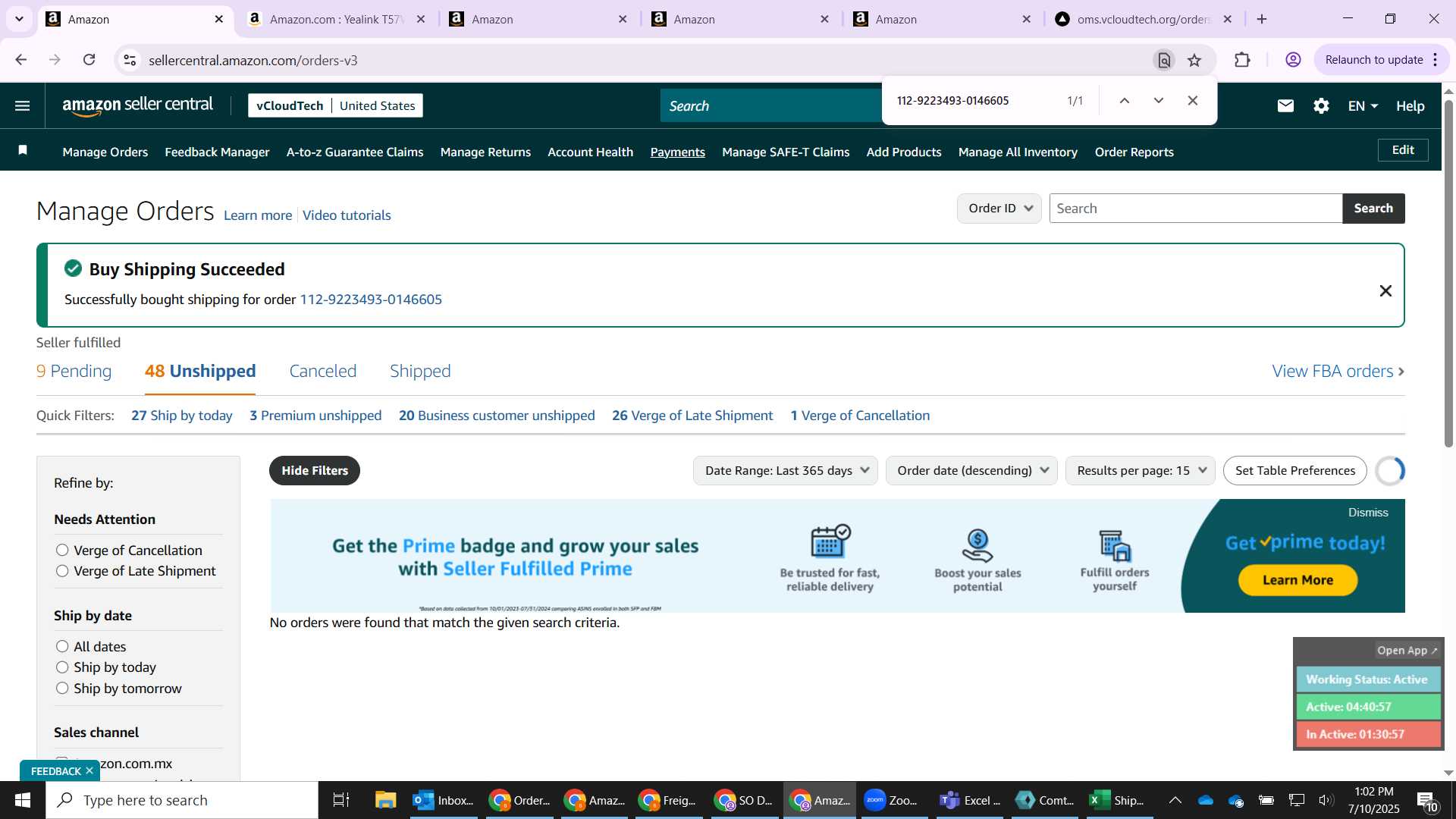
Task: Apply 26 Verge of Late Shipment quick filter
Action: coord(692,416)
